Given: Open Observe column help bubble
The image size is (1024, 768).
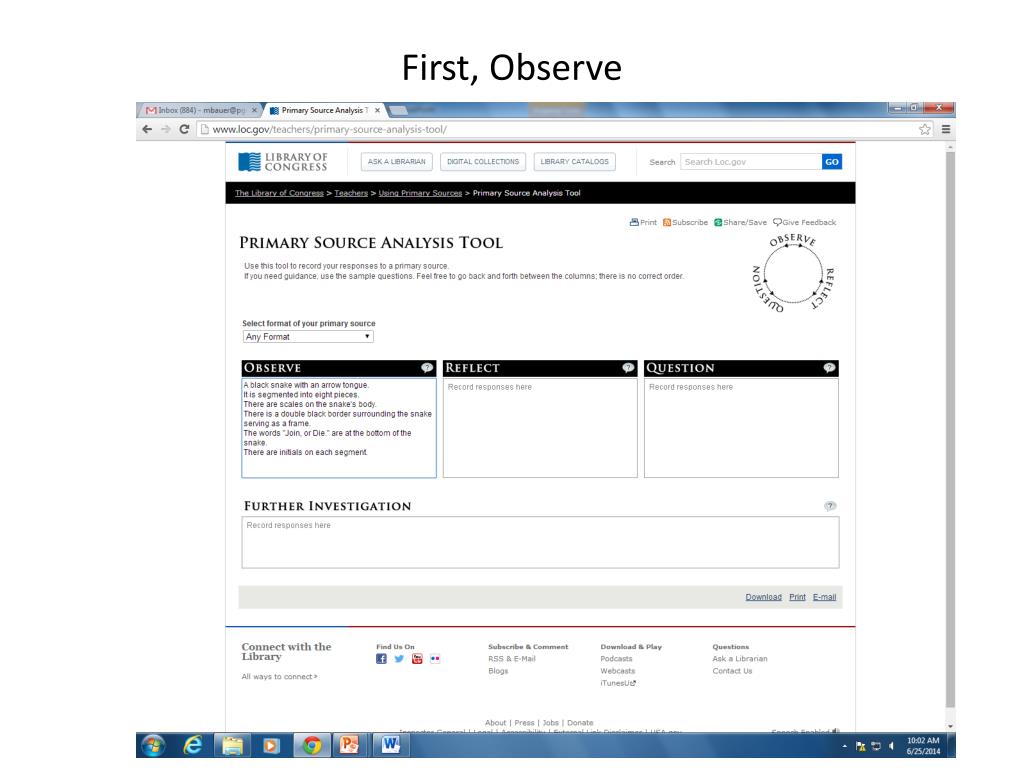Looking at the screenshot, I should pyautogui.click(x=427, y=368).
